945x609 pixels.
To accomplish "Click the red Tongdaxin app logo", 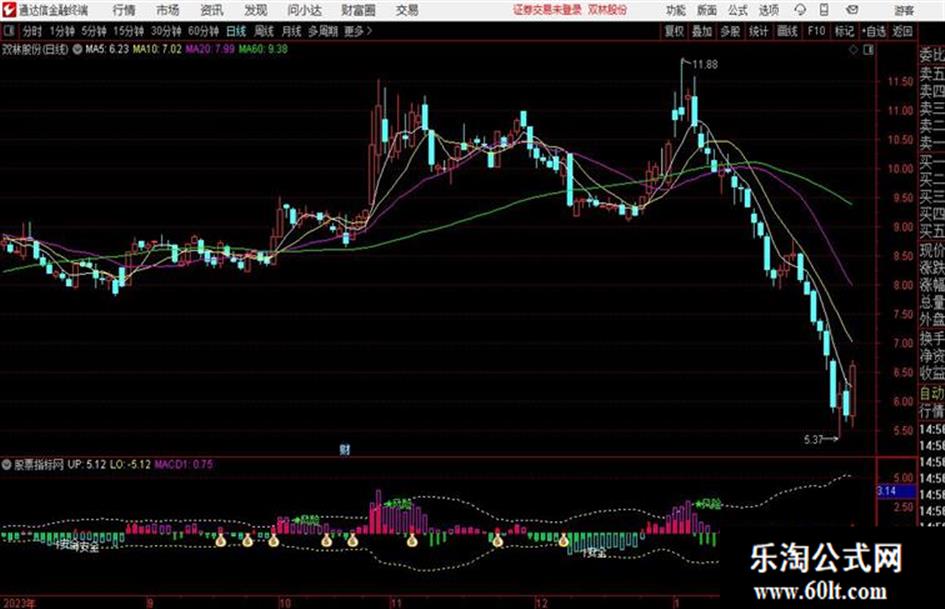I will tap(9, 10).
